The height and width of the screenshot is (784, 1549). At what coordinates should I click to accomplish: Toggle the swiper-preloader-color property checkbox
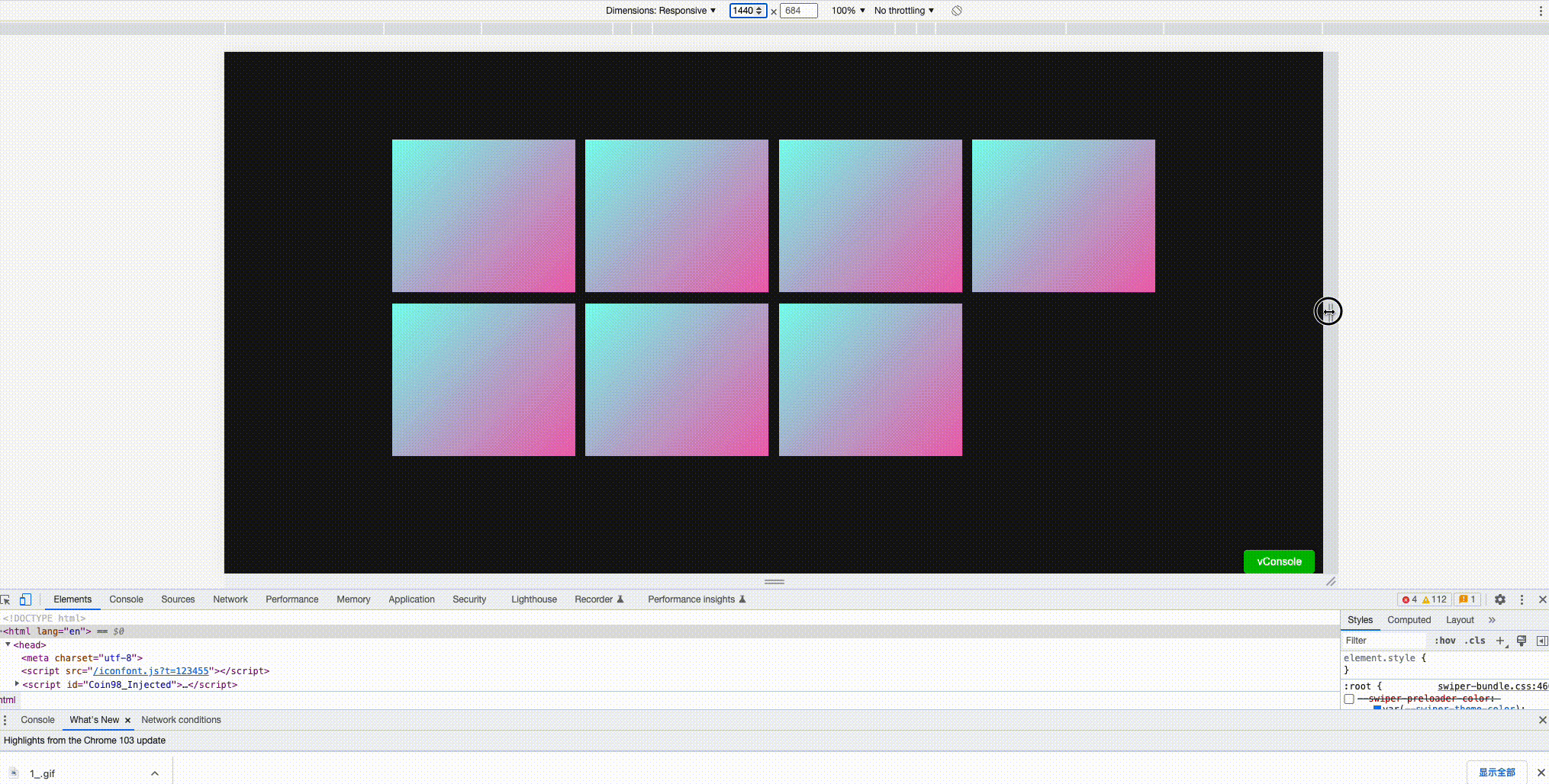pyautogui.click(x=1349, y=699)
